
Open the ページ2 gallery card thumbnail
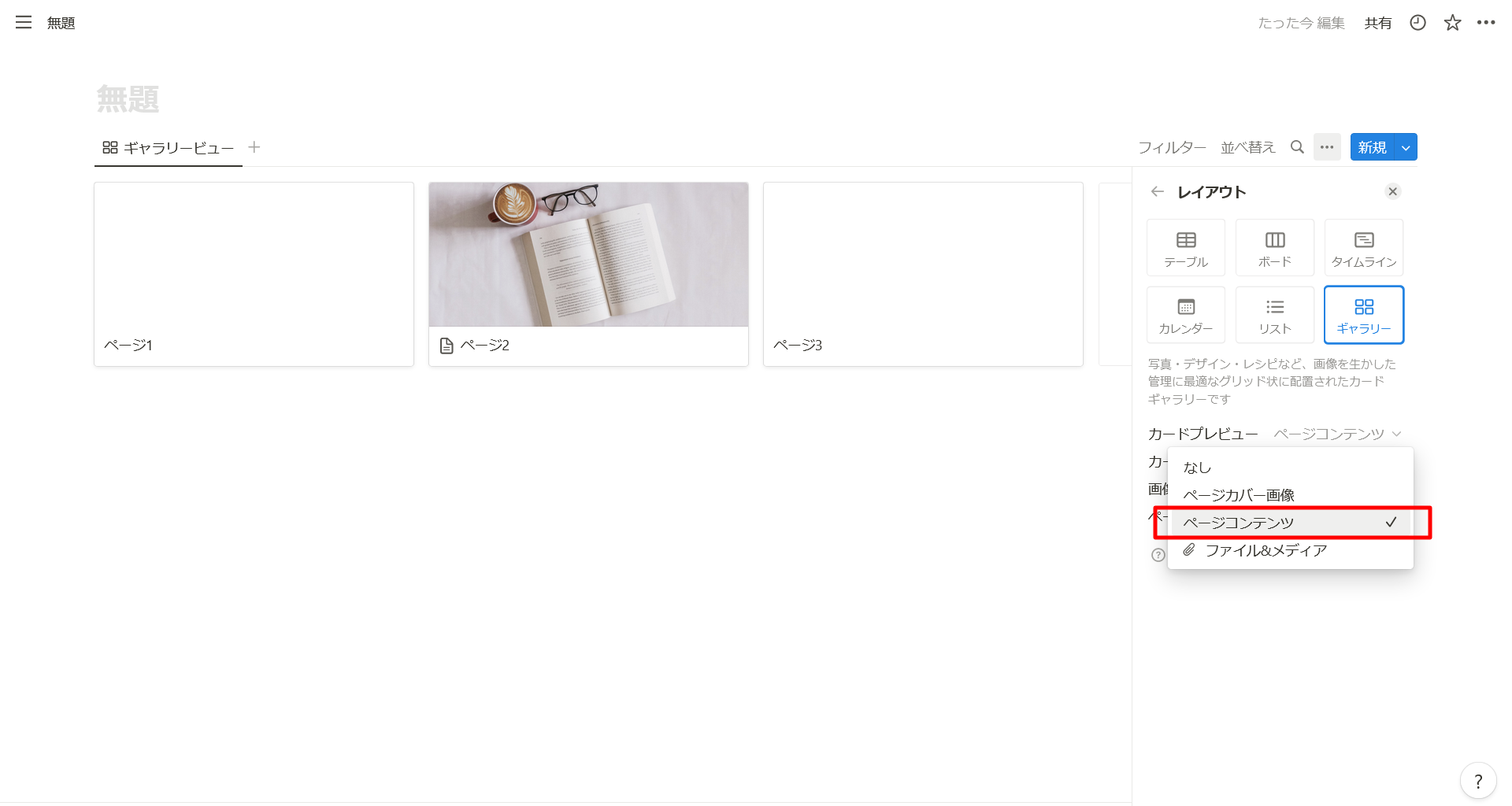pyautogui.click(x=588, y=255)
